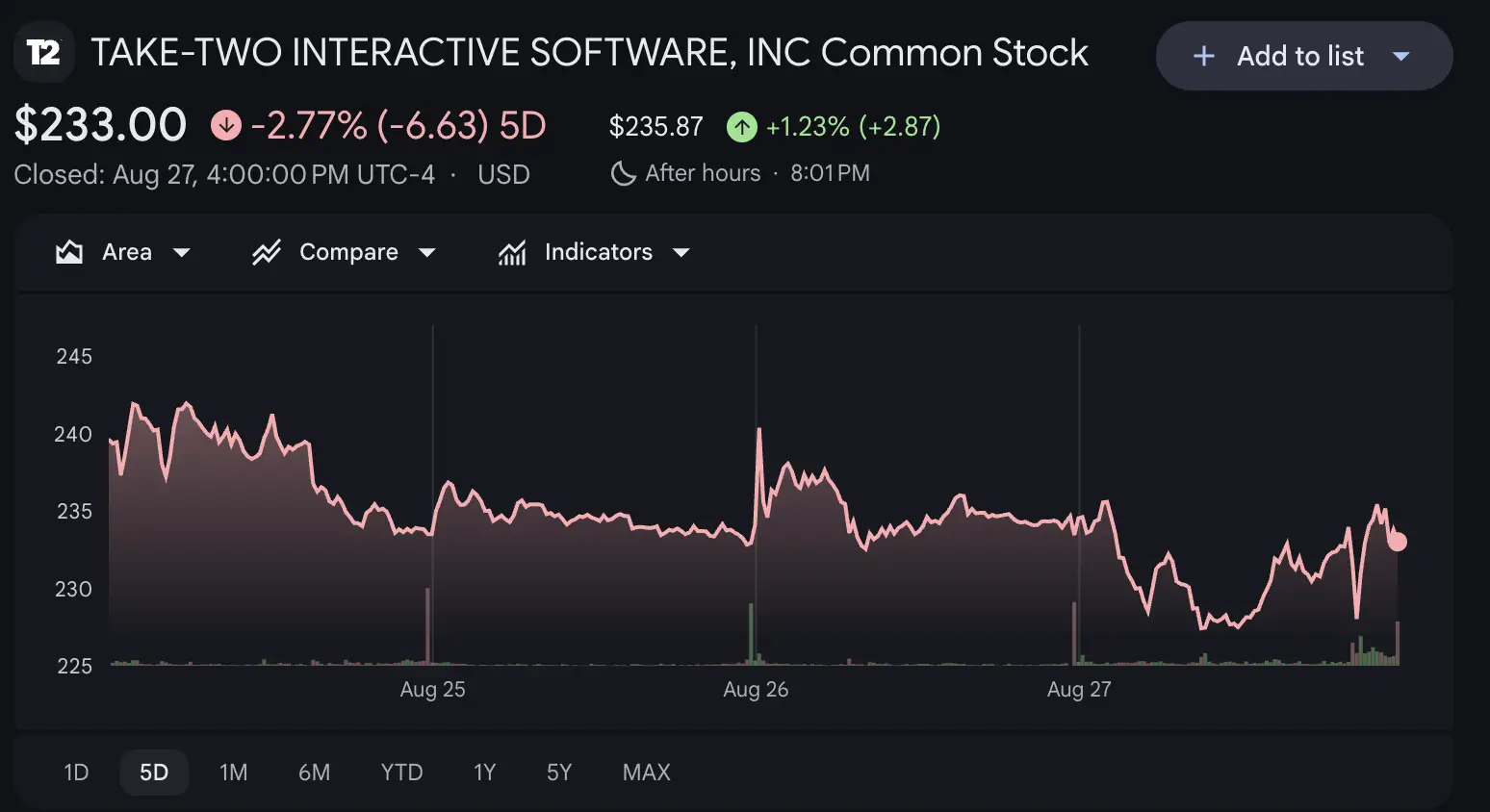Select the 6M time range tab

314,773
